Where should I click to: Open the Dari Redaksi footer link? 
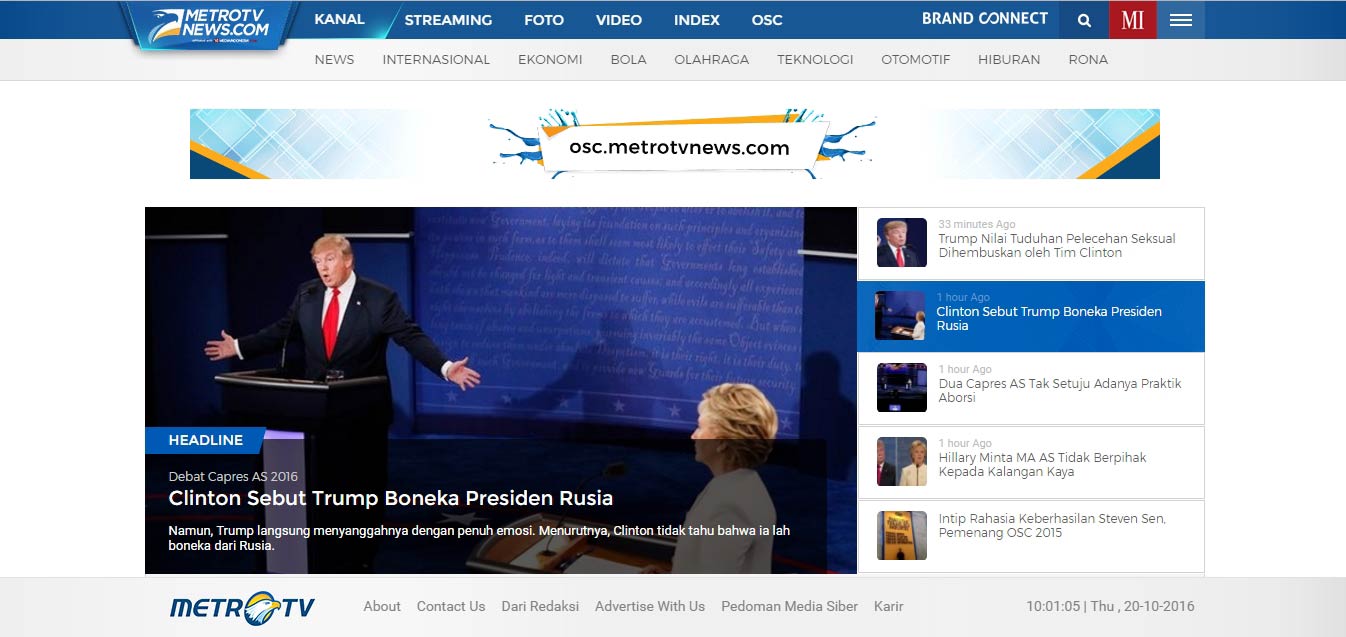540,606
